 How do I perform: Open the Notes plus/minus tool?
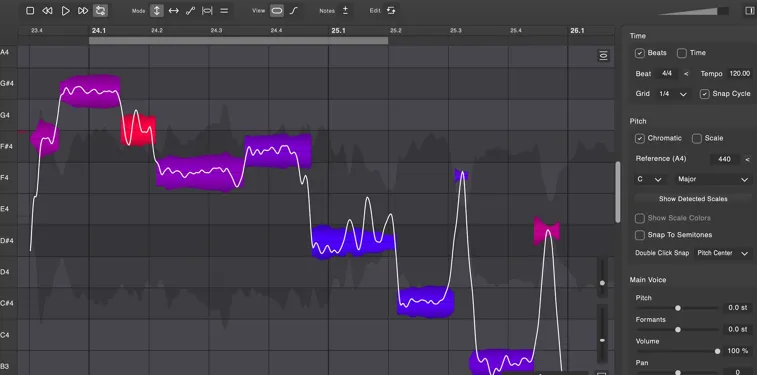pyautogui.click(x=345, y=11)
